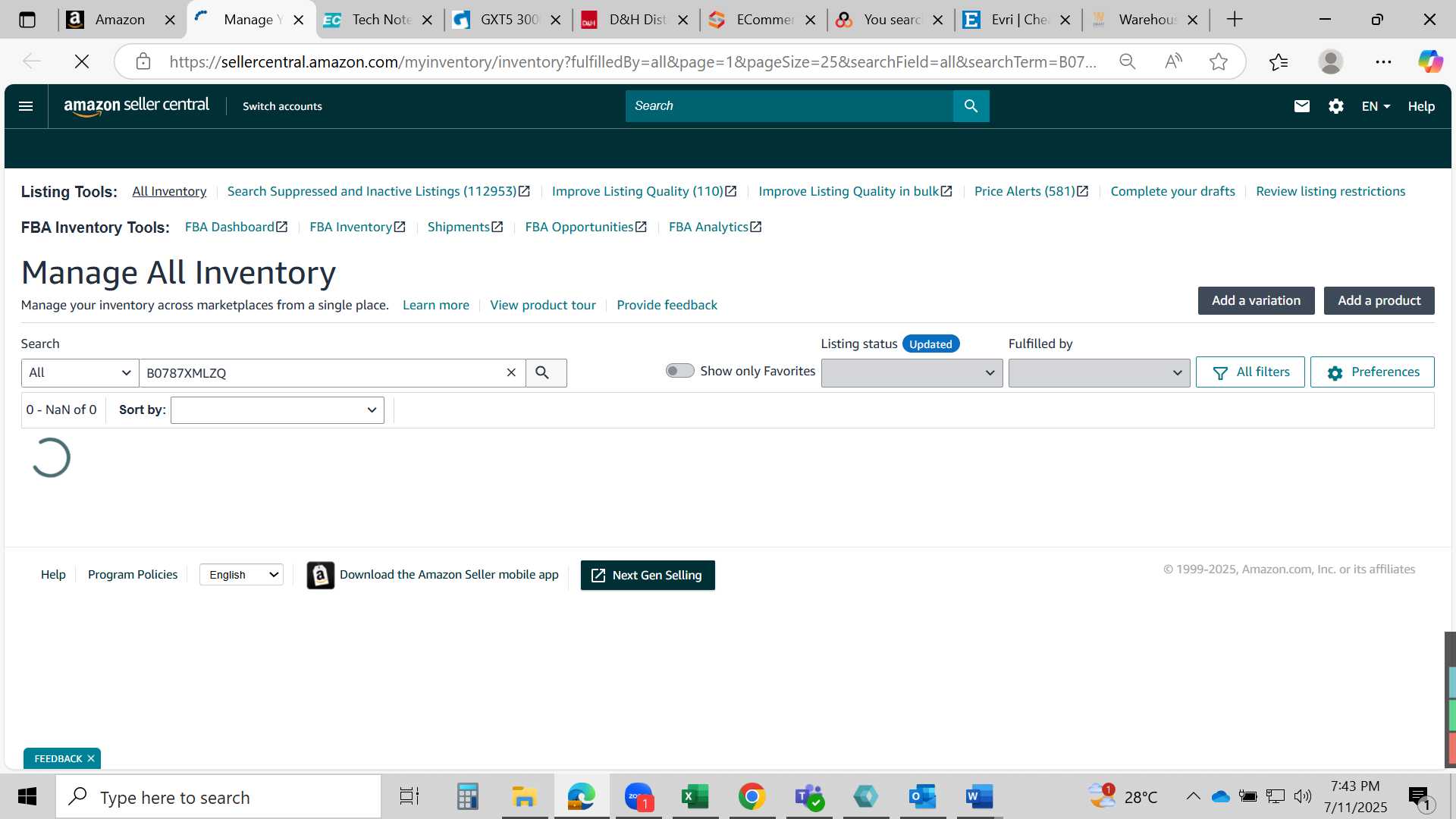Screen dimensions: 1456x819
Task: Toggle Show only Favorites switch
Action: (679, 371)
